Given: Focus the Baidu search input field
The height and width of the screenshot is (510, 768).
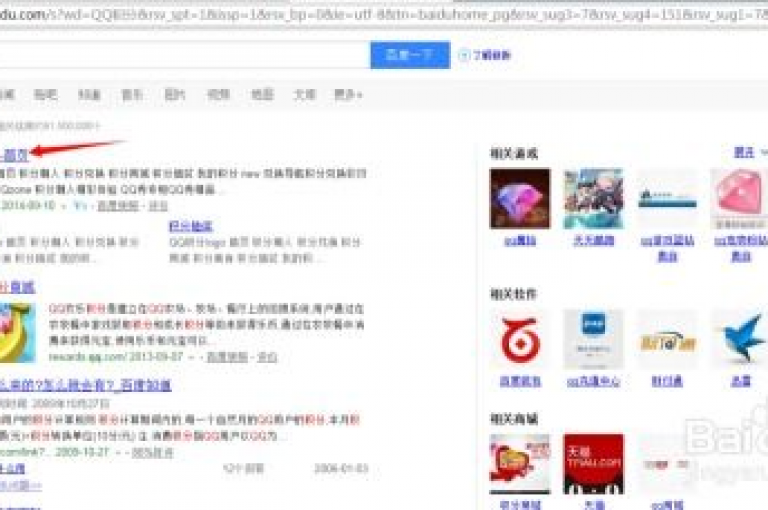Looking at the screenshot, I should tap(185, 55).
